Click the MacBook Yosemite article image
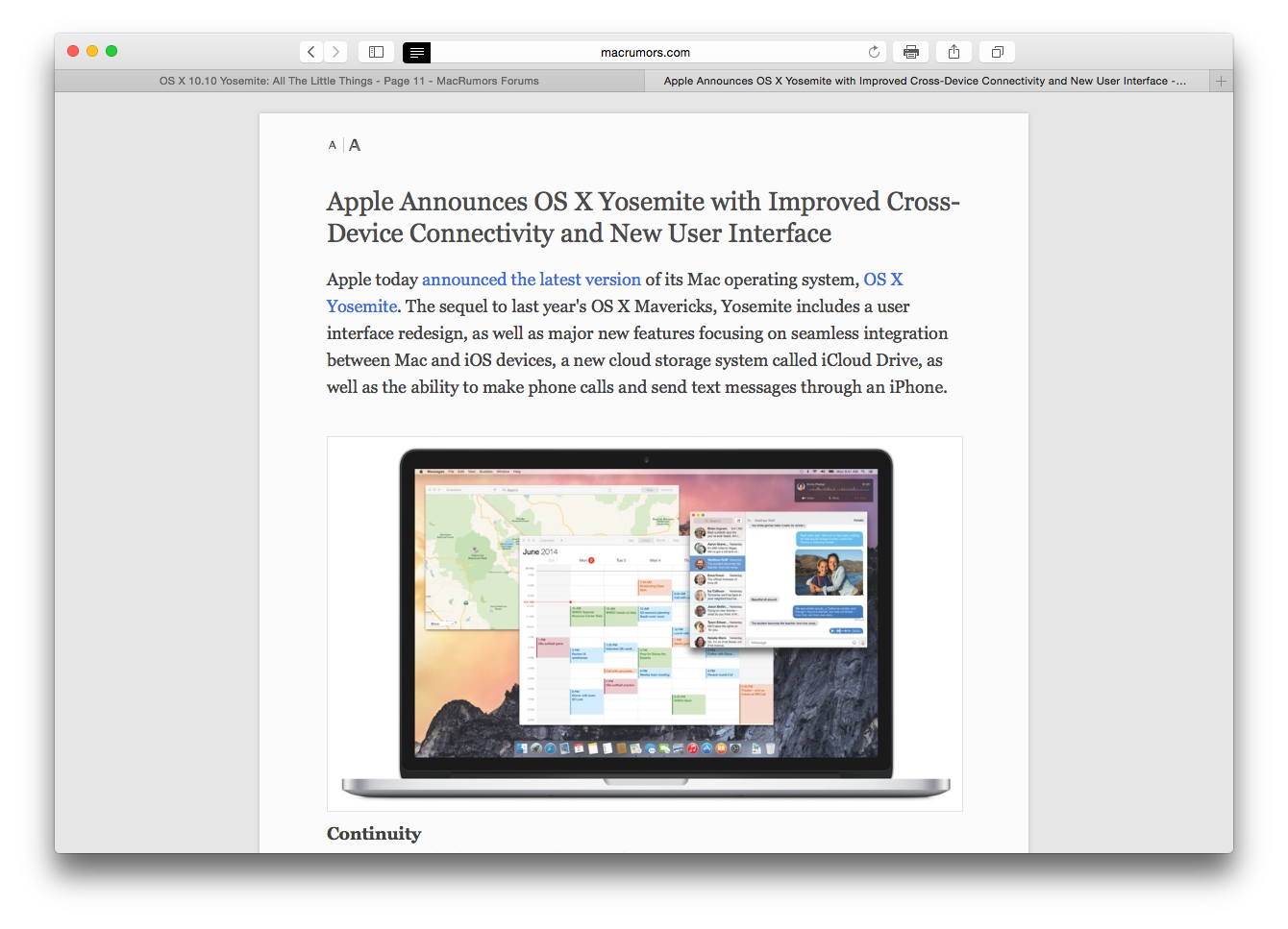This screenshot has width=1288, height=929. (645, 623)
